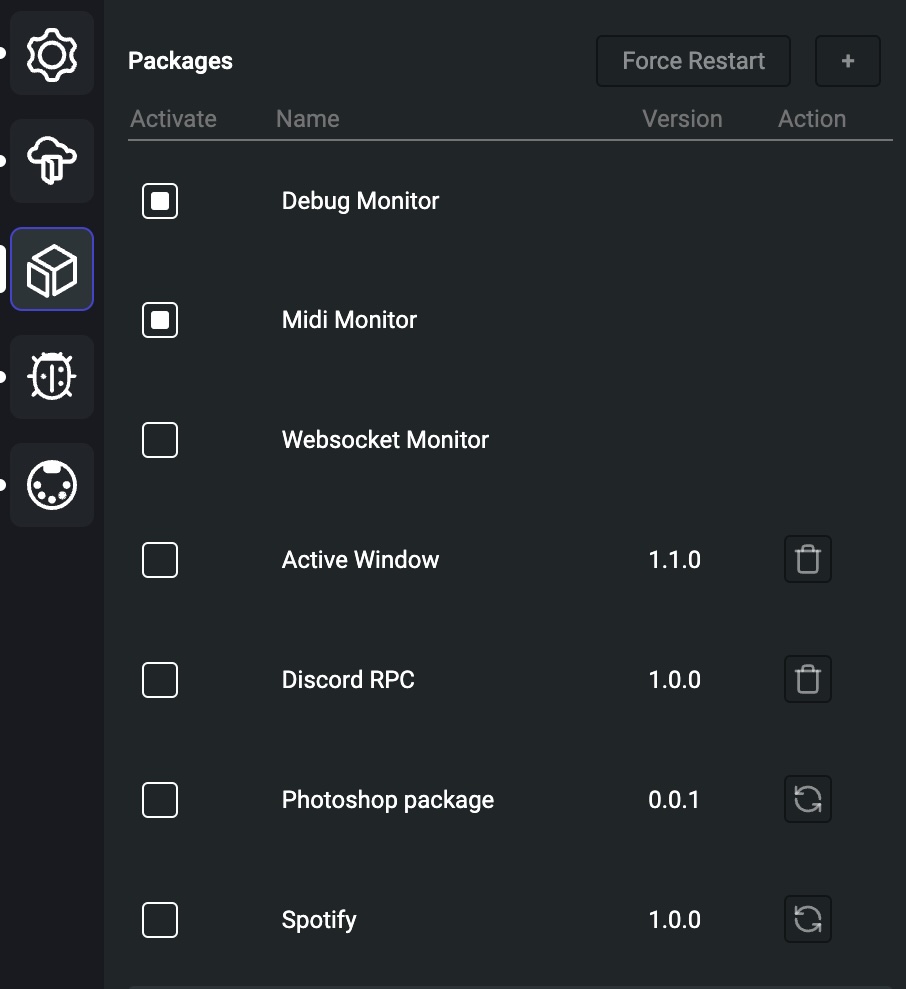Open the debug bug icon in sidebar
The height and width of the screenshot is (989, 906).
(x=52, y=377)
